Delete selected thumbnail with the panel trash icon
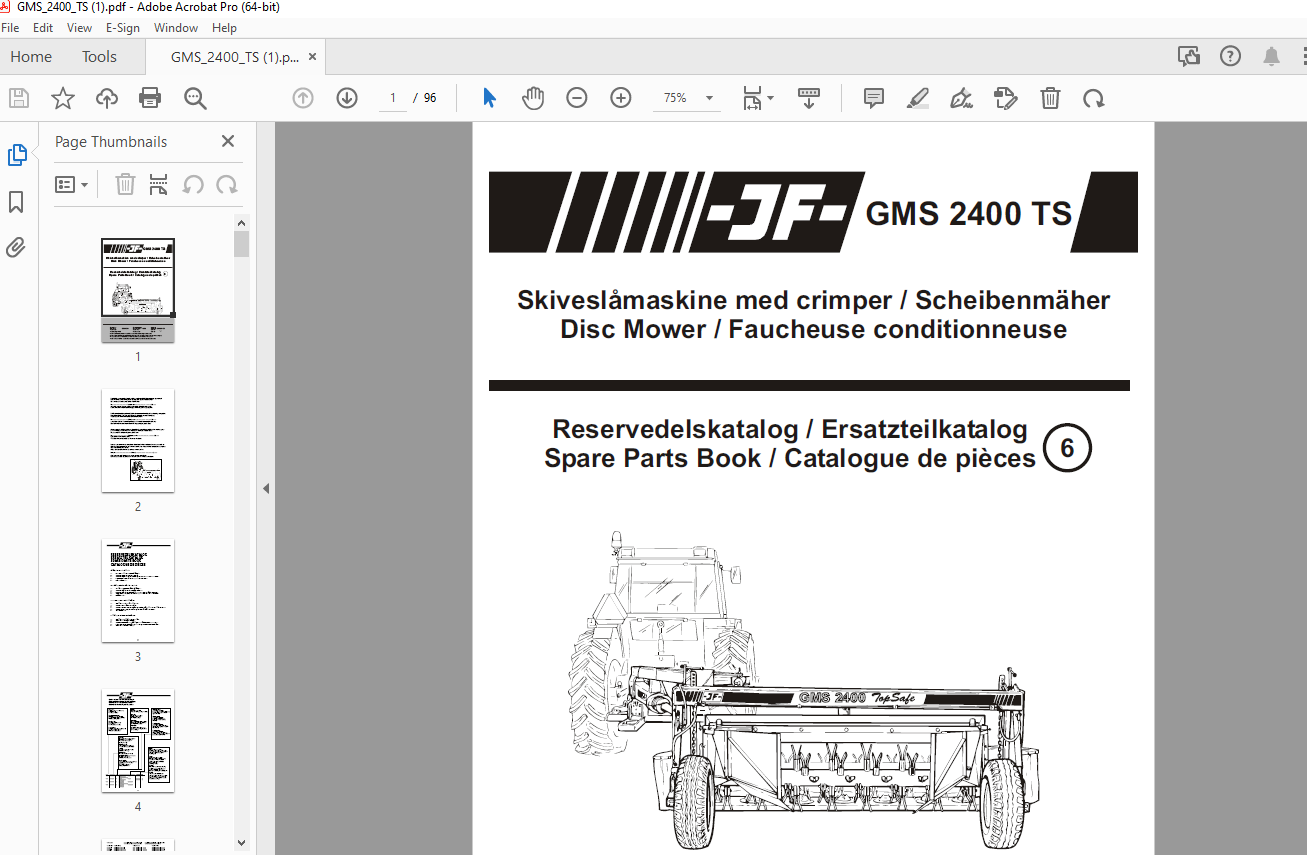Viewport: 1307px width, 855px height. click(125, 184)
